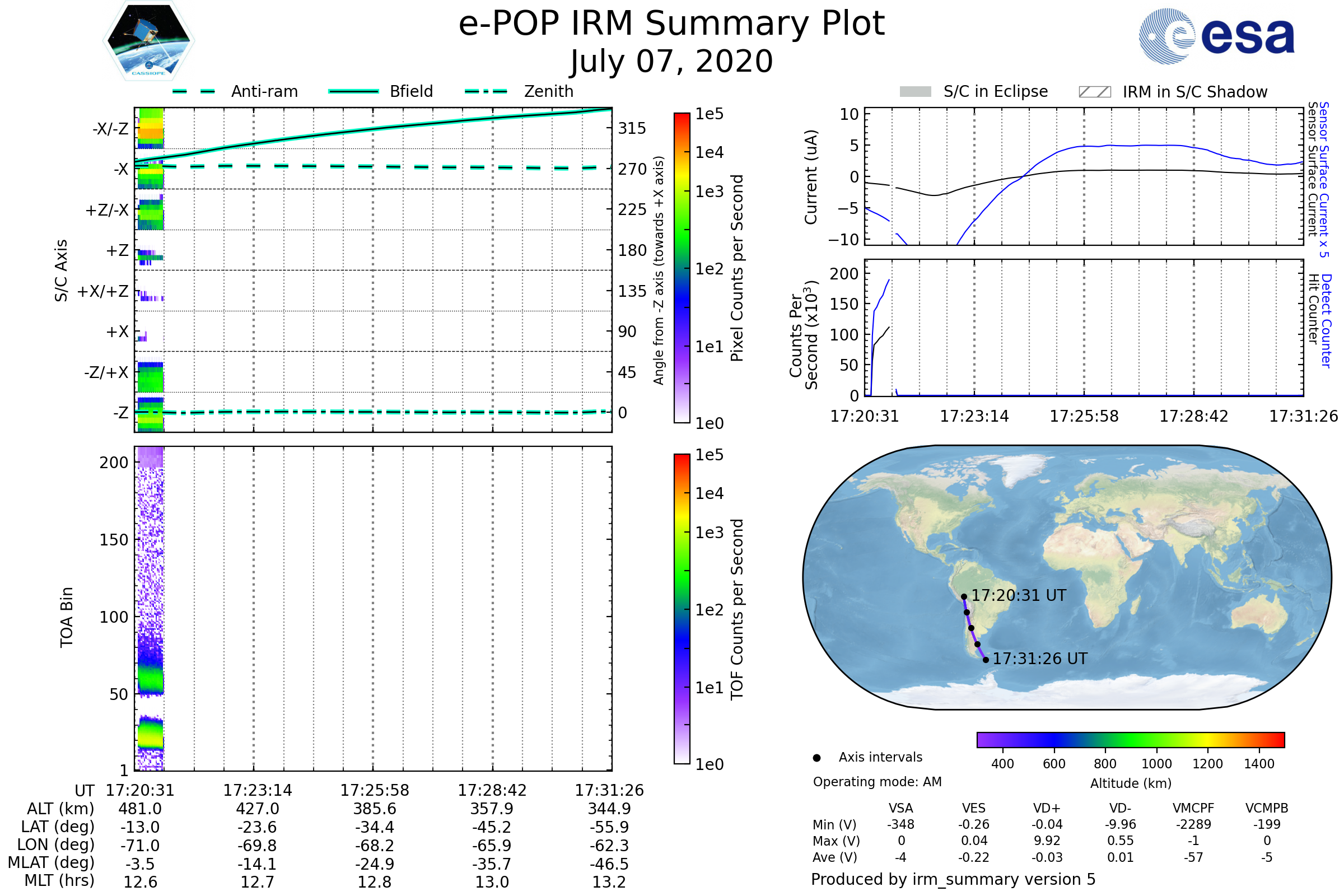Click the Operating mode: AM text
The width and height of the screenshot is (1344, 896).
point(877,782)
